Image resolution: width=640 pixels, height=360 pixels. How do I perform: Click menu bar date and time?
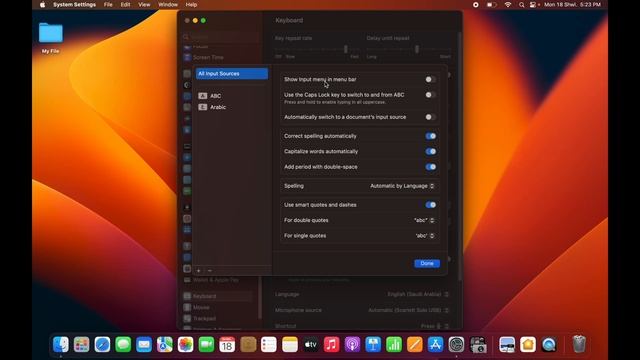(572, 5)
